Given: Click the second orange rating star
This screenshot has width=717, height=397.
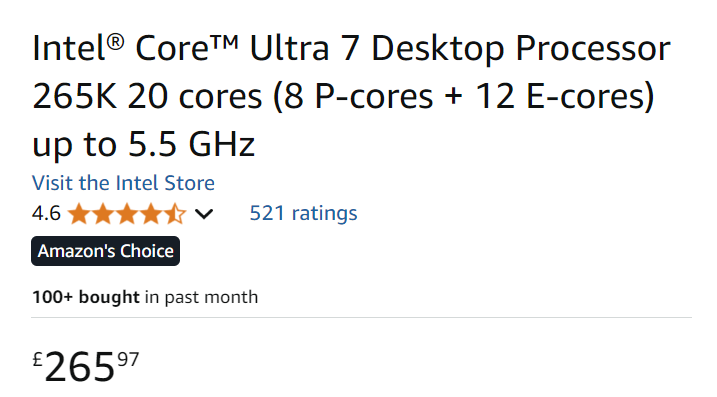Looking at the screenshot, I should click(x=103, y=214).
